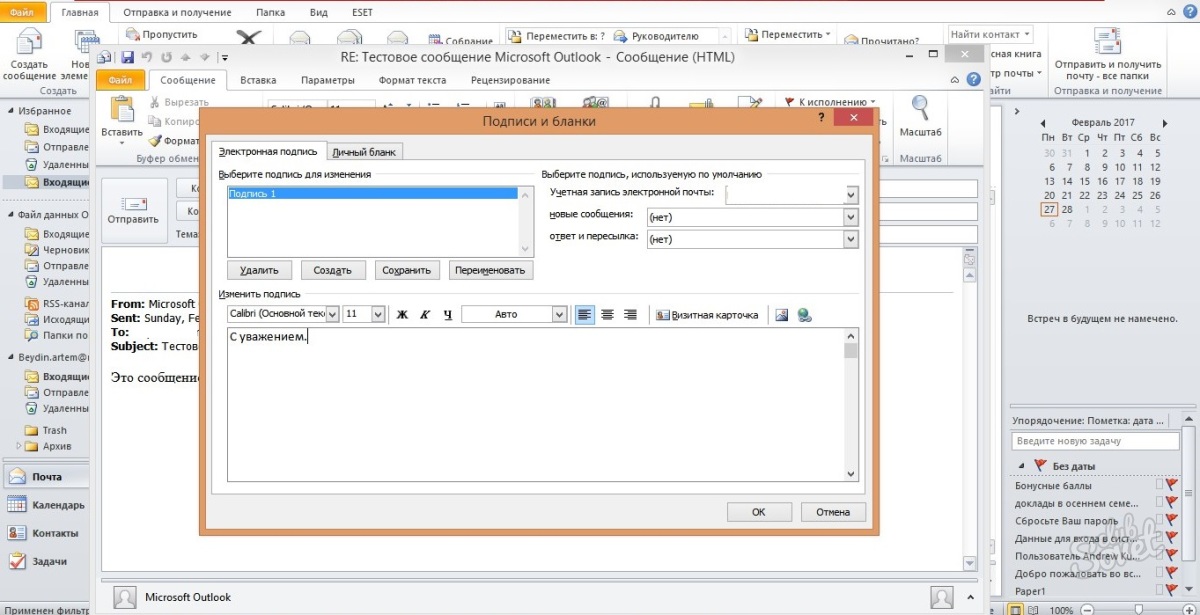This screenshot has width=1200, height=615.
Task: Center-align the signature text
Action: [x=607, y=314]
